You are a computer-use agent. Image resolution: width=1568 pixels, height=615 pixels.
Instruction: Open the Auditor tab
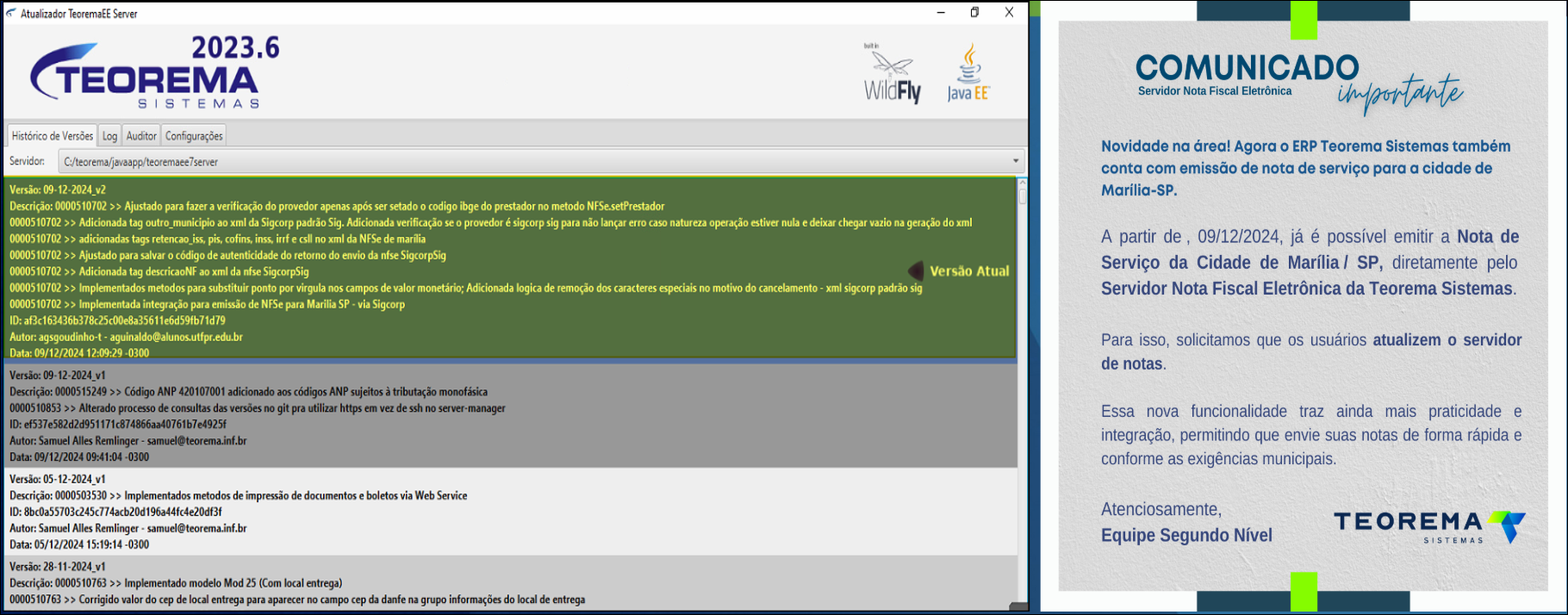pyautogui.click(x=141, y=136)
